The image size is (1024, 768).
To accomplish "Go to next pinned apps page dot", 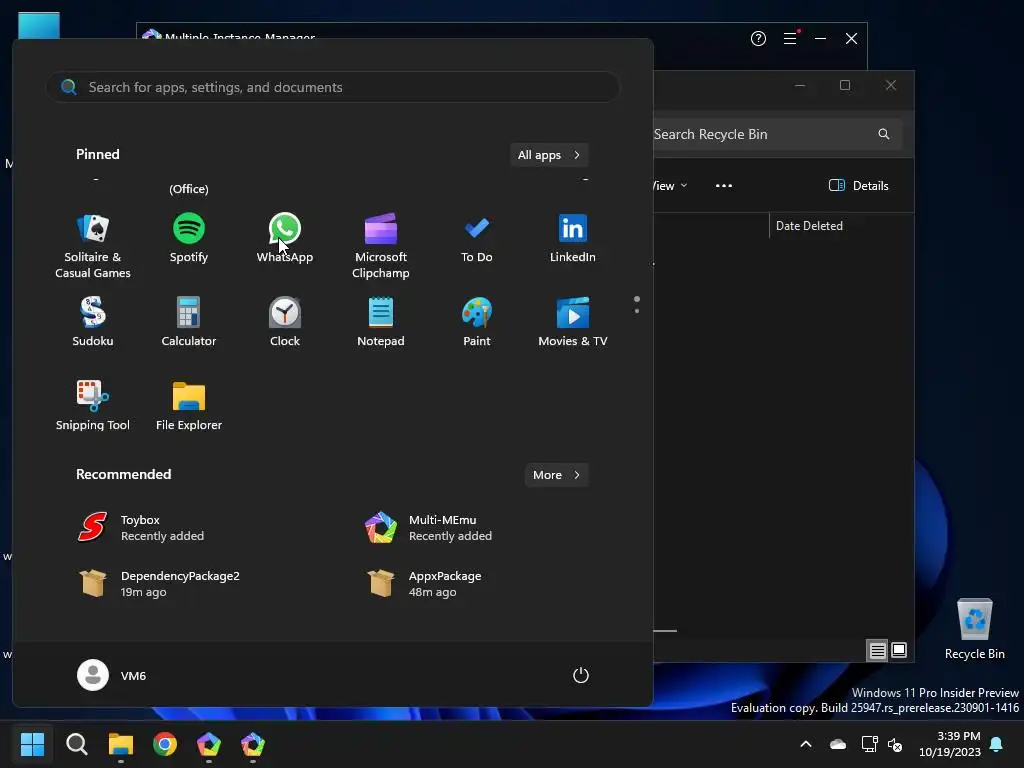I will (x=637, y=311).
